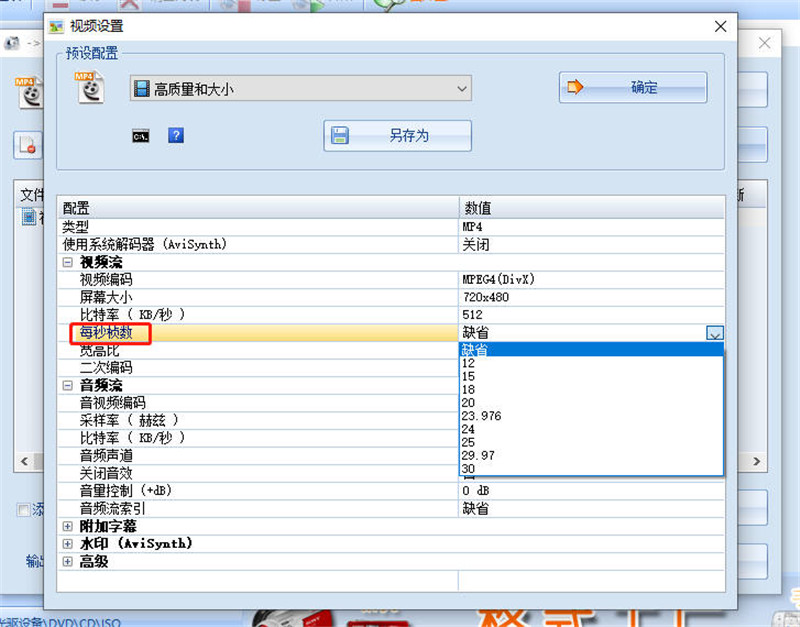The height and width of the screenshot is (627, 800).
Task: Click the blue question mark help icon
Action: [x=176, y=135]
